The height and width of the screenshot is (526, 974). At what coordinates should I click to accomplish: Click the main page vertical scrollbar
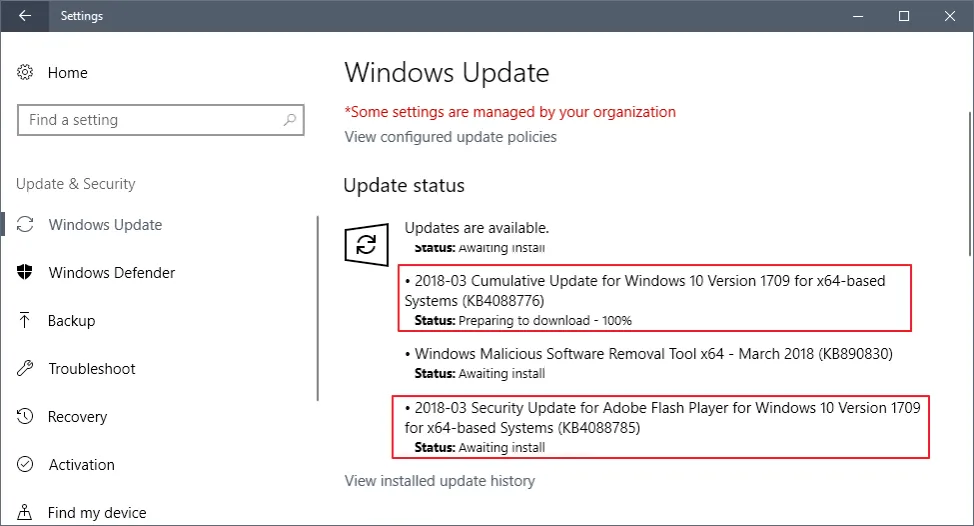coord(970,183)
